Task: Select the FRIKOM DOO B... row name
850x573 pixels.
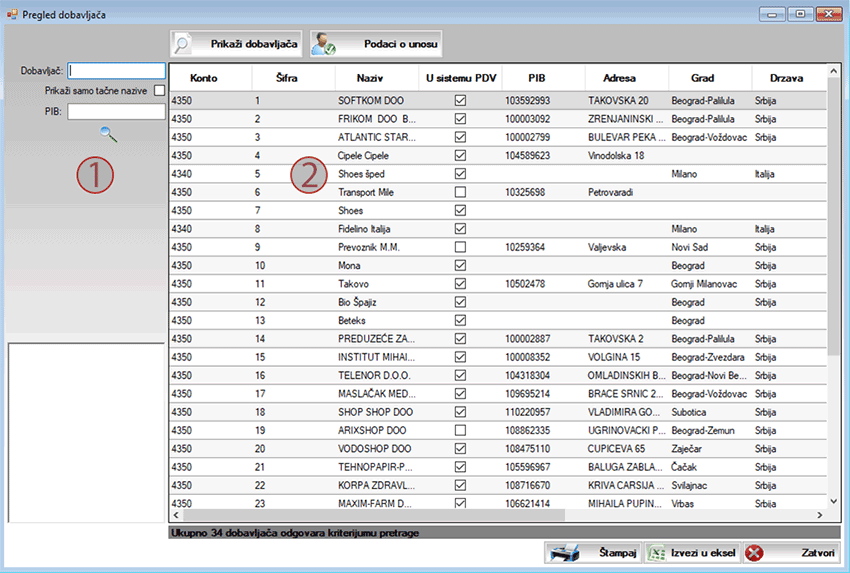Action: (377, 119)
